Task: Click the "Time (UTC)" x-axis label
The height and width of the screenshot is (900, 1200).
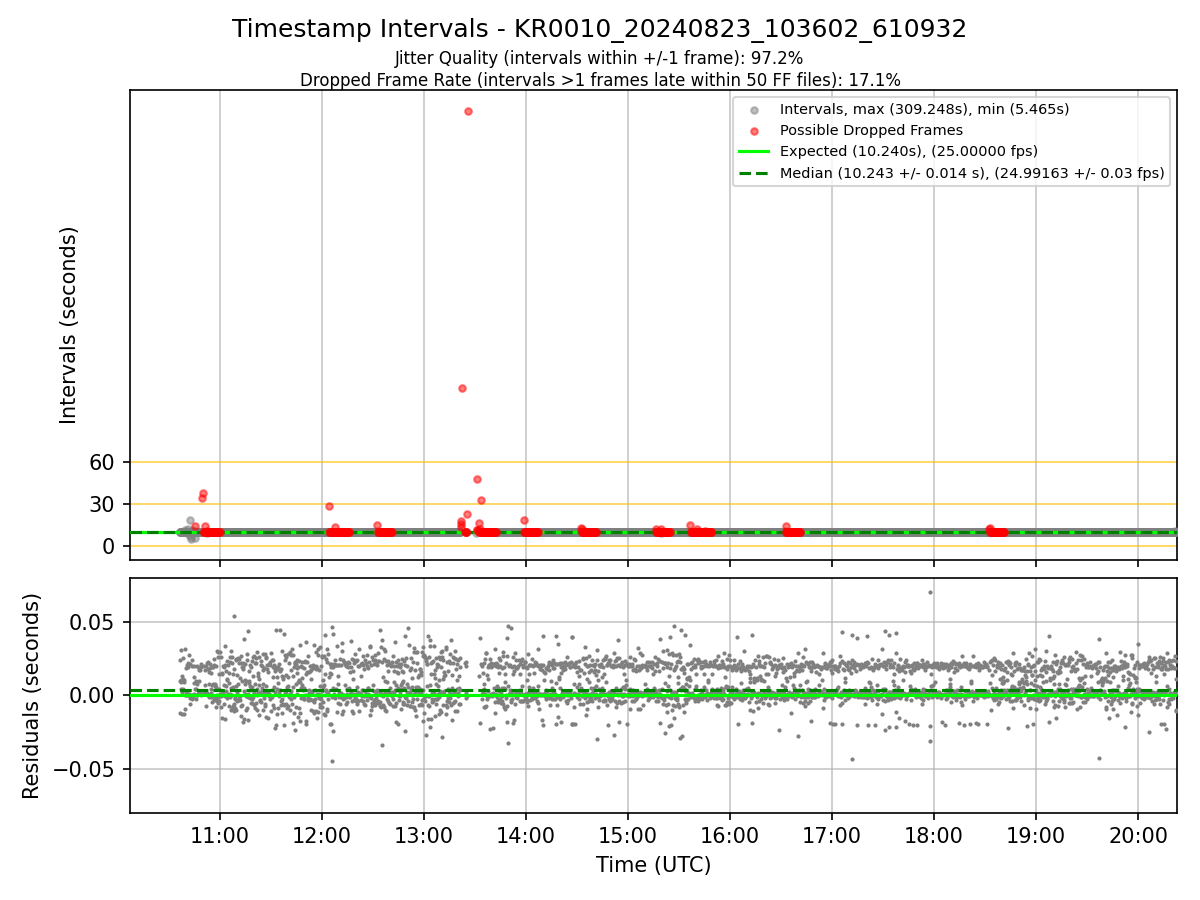Action: click(653, 865)
